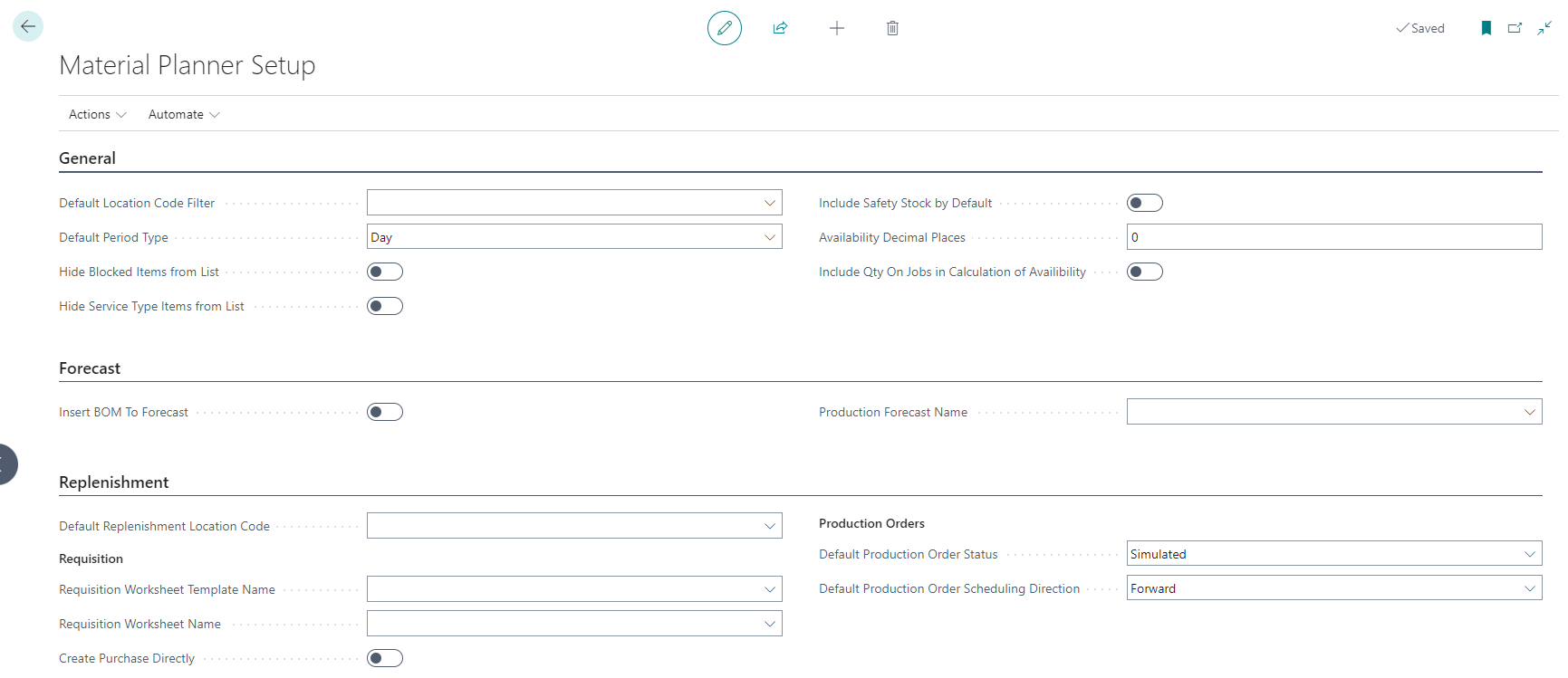The width and height of the screenshot is (1568, 678).
Task: Toggle Create Purchase Directly switch
Action: tap(385, 658)
